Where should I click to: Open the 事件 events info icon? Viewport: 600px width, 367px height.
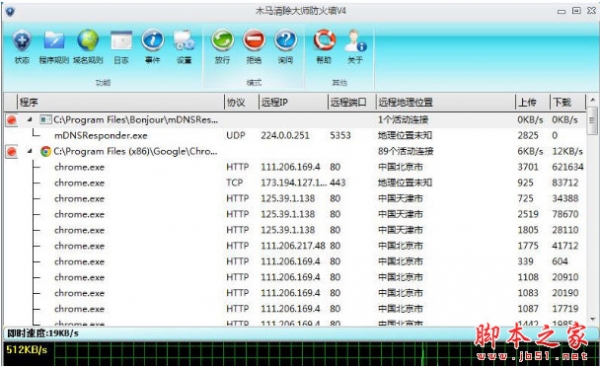[153, 40]
